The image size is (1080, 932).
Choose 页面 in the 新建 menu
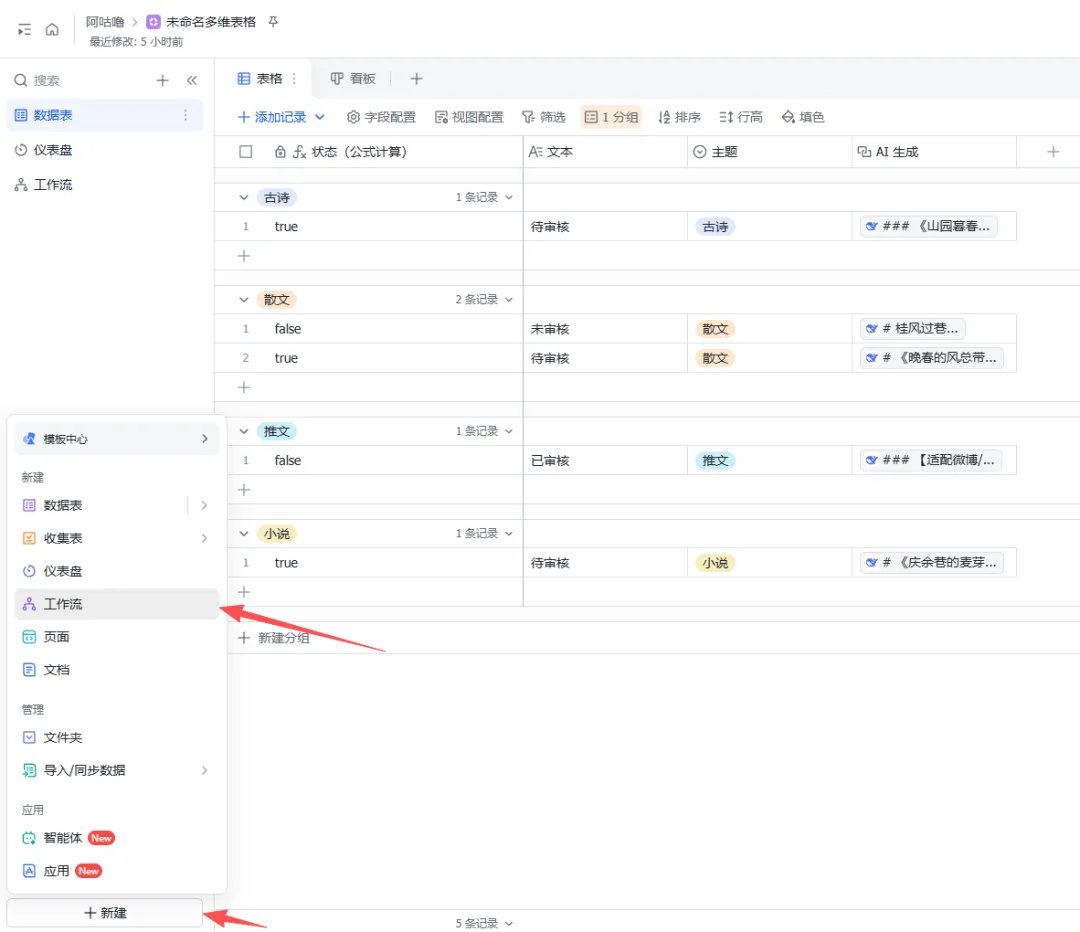[x=116, y=636]
